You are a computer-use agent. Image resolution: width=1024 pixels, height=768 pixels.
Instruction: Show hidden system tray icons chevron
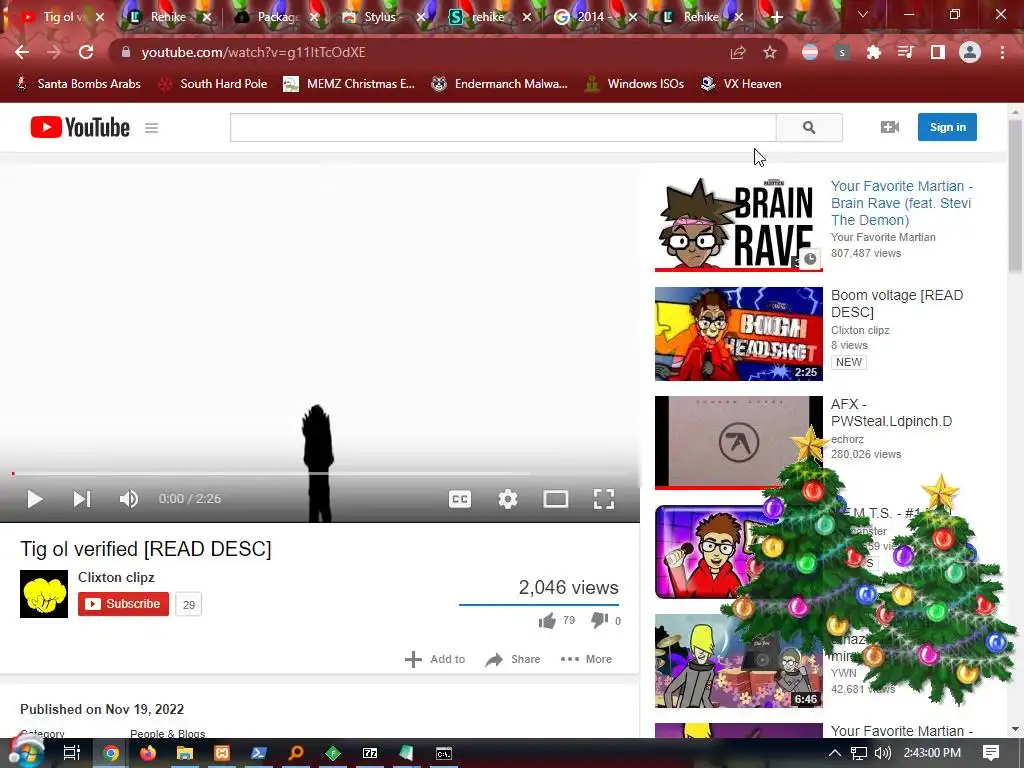pos(835,753)
